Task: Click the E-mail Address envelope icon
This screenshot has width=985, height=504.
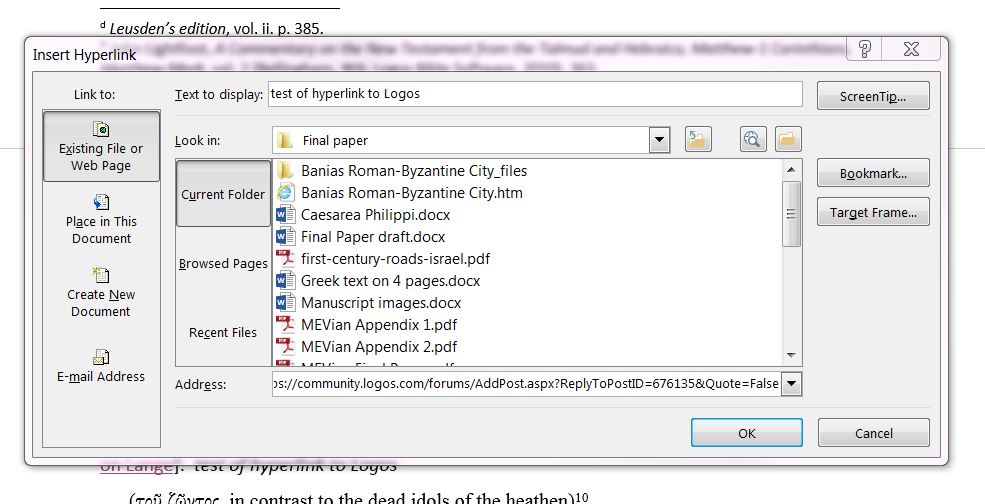Action: 101,357
